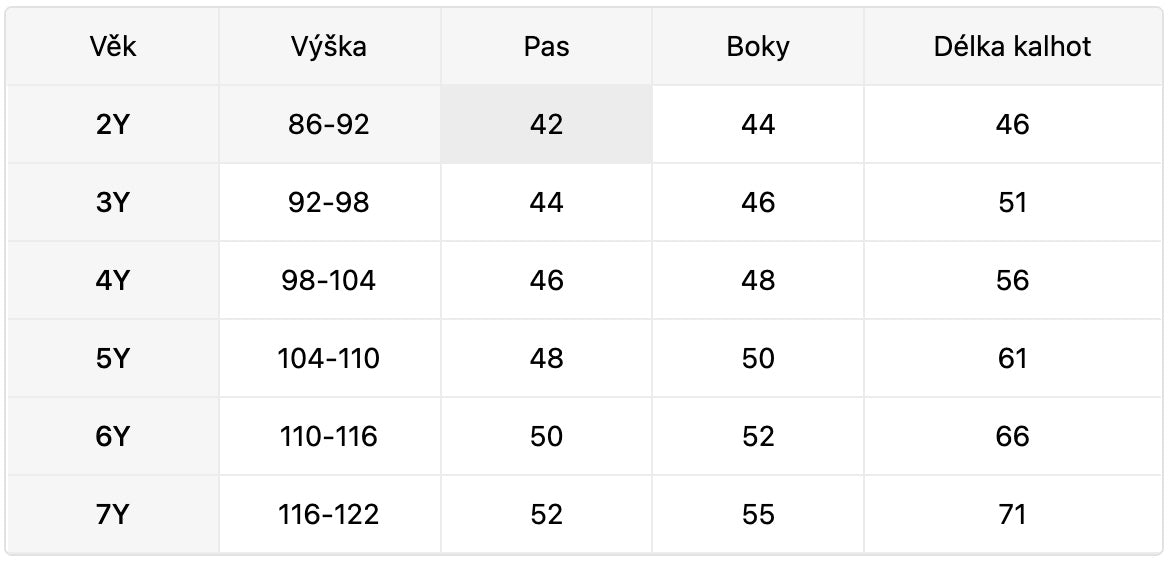Click the trouser length cell 71
Image resolution: width=1168 pixels, height=562 pixels.
(1012, 514)
